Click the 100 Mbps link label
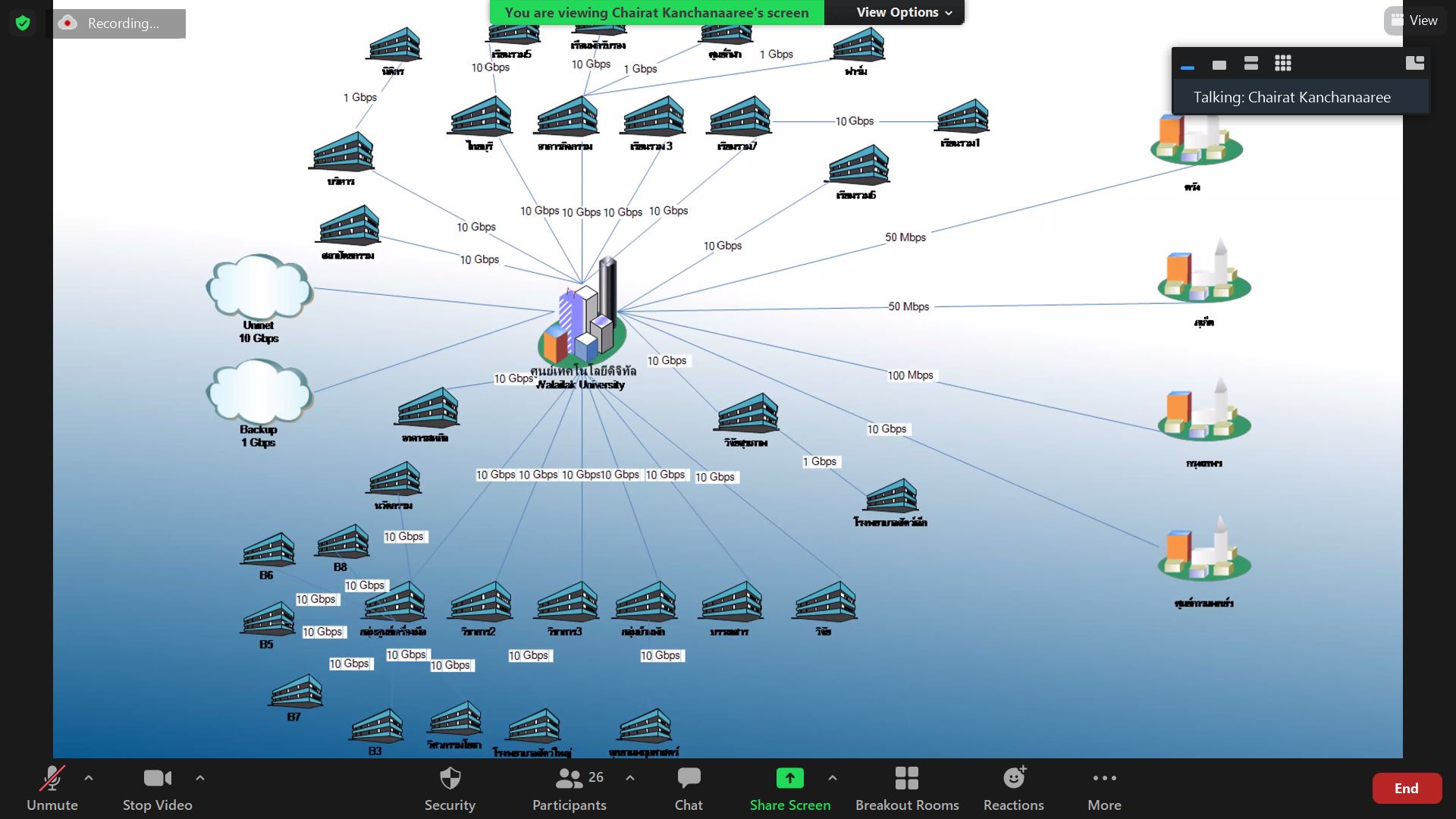The width and height of the screenshot is (1456, 819). coord(911,375)
